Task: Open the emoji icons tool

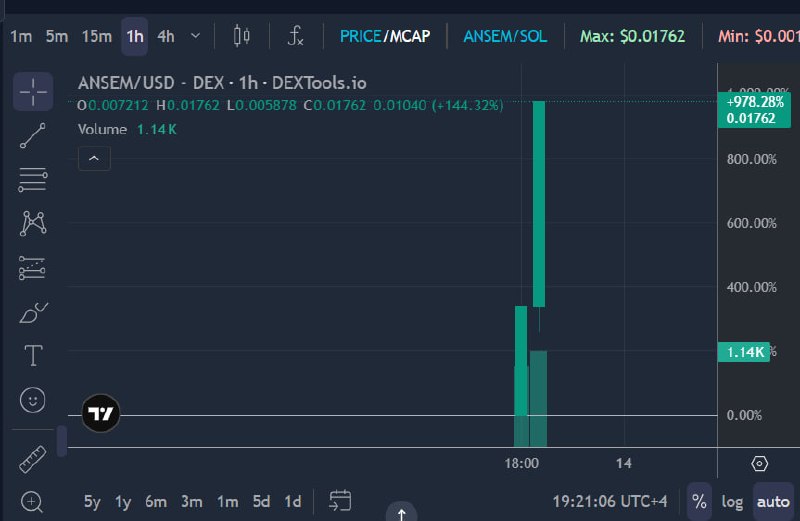Action: coord(33,400)
